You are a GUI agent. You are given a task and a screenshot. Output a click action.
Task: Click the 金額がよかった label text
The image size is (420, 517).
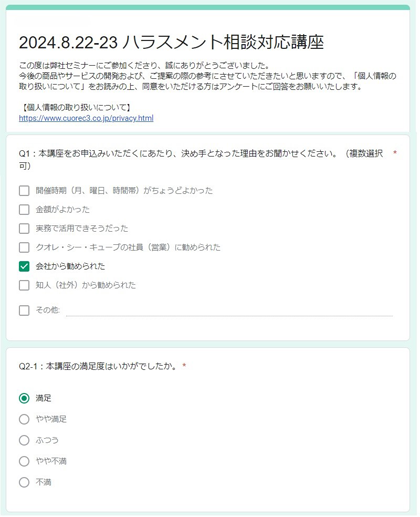pos(63,210)
